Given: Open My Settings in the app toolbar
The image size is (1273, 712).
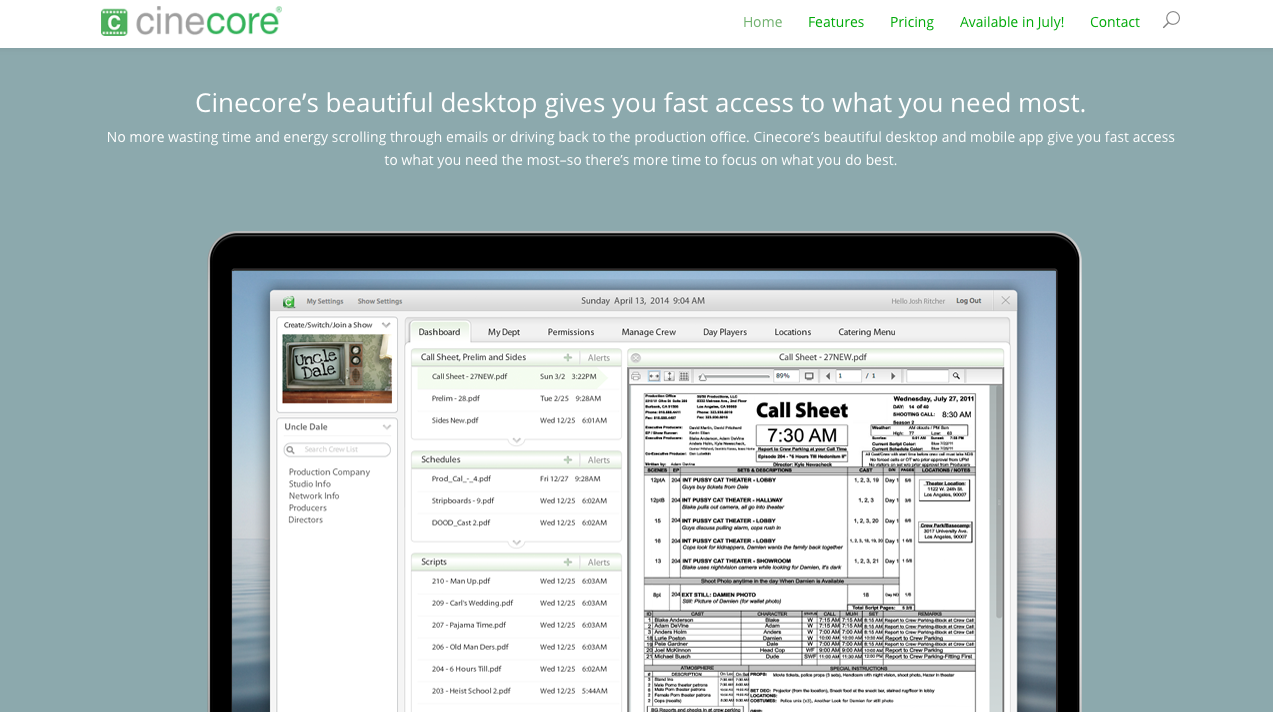Looking at the screenshot, I should 325,301.
